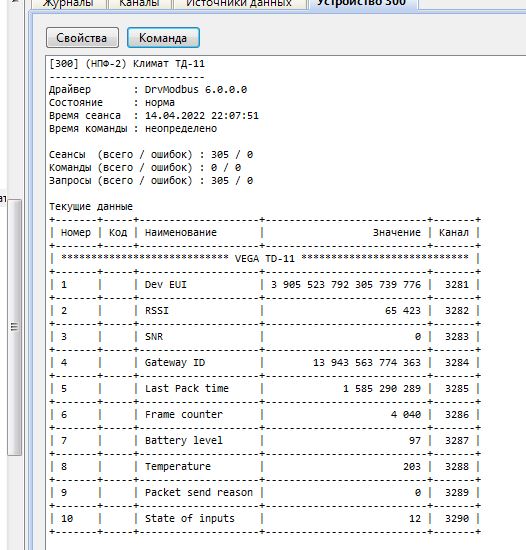Click the RSSI value 65 423
Image resolution: width=526 pixels, height=550 pixels.
click(403, 310)
